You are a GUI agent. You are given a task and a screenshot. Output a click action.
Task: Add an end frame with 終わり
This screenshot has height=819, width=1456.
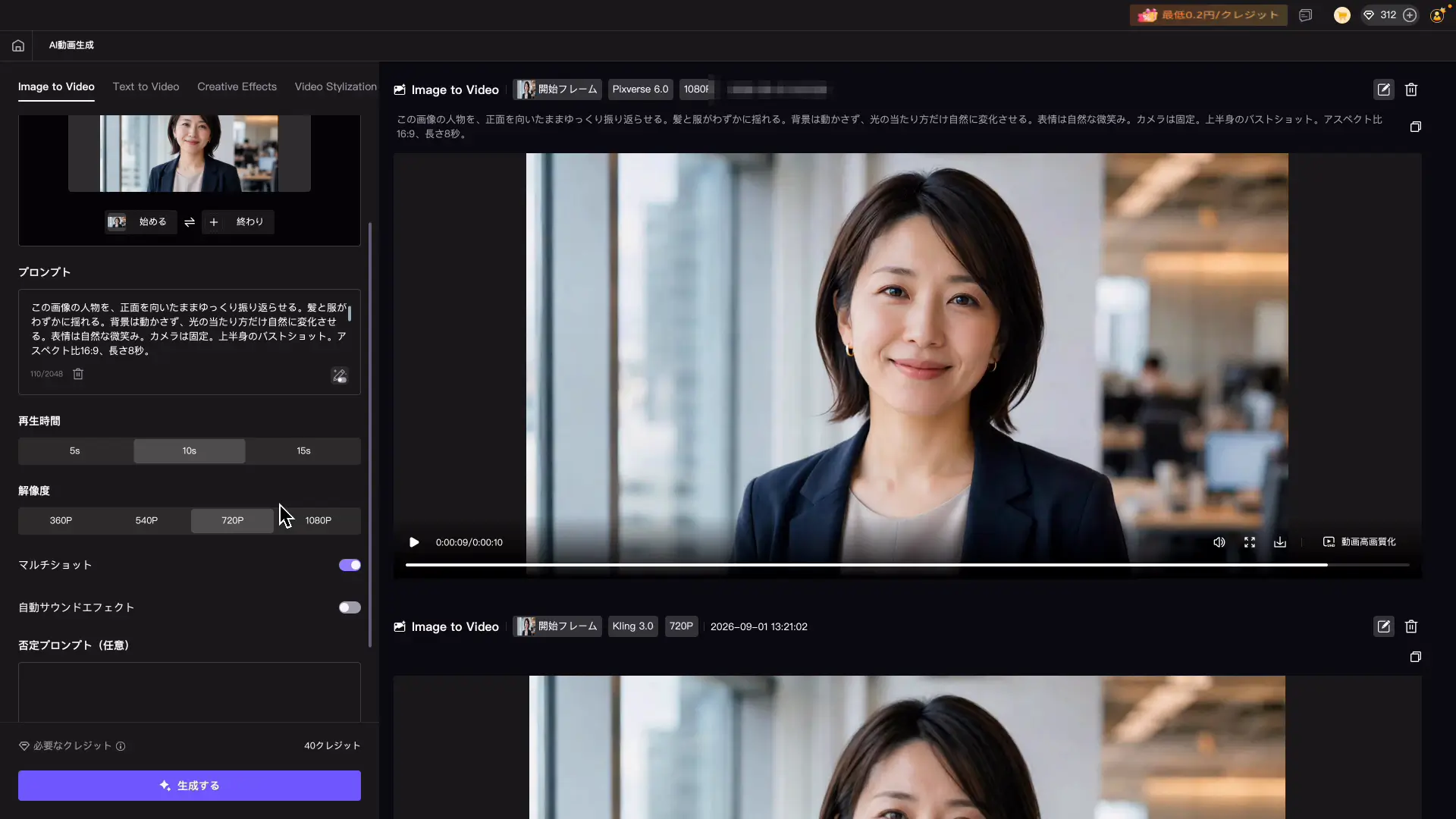tap(238, 222)
